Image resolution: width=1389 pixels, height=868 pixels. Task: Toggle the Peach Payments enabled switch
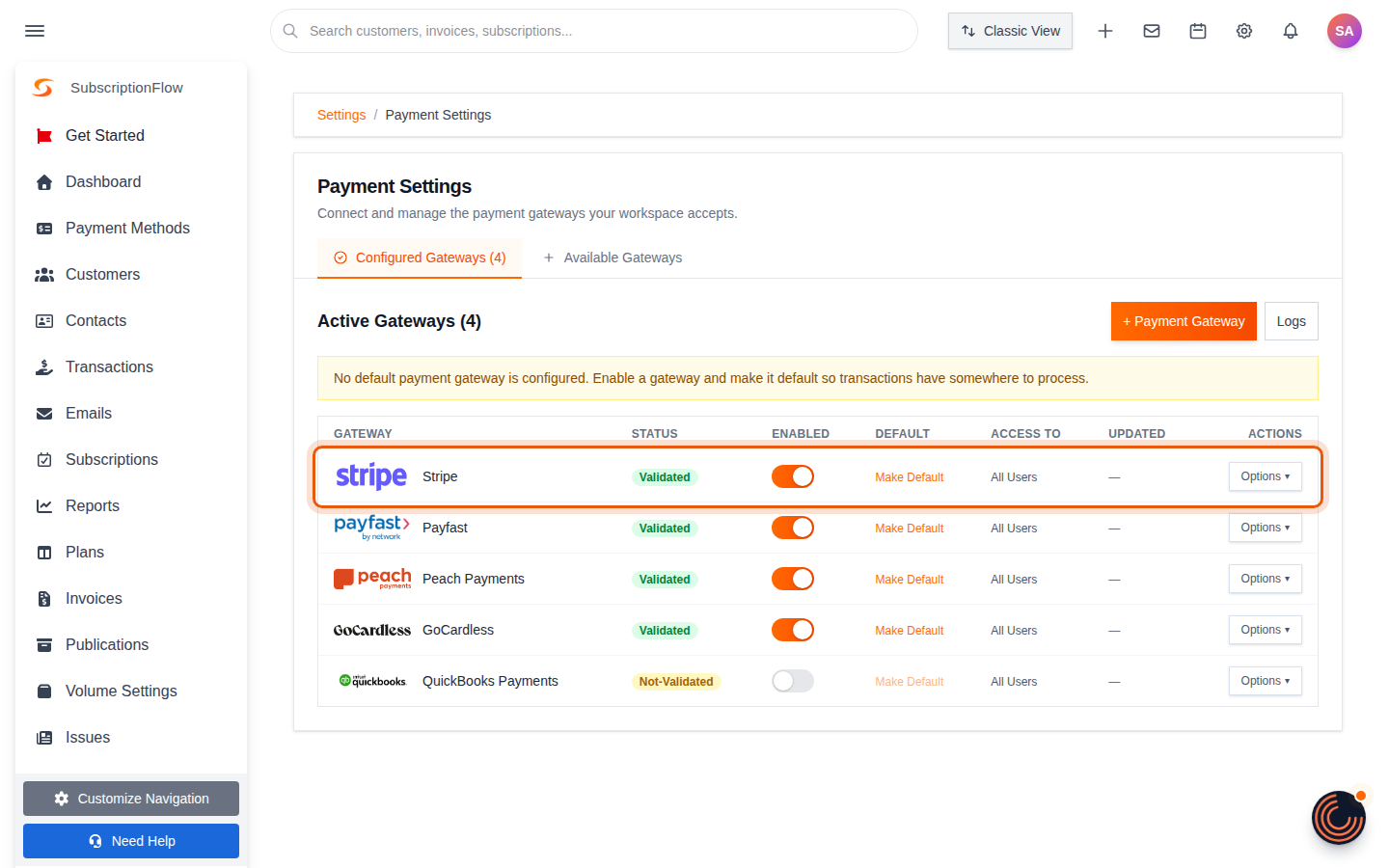click(793, 579)
